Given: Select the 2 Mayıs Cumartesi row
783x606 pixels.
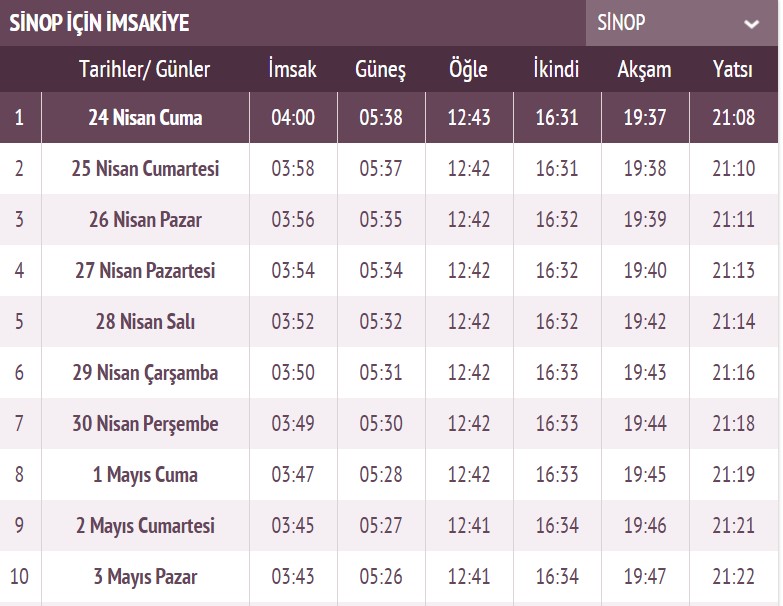Looking at the screenshot, I should coord(145,526).
